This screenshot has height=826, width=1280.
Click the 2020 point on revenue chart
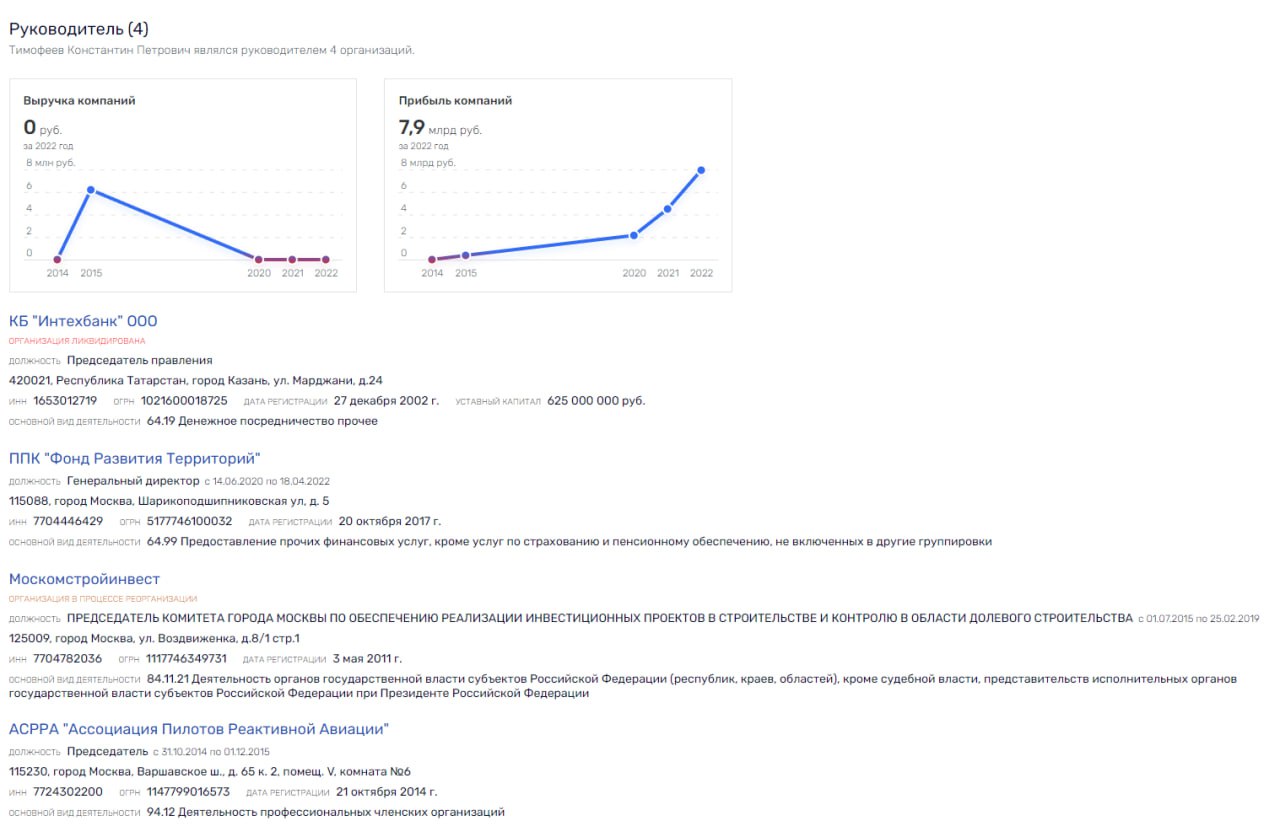(258, 259)
